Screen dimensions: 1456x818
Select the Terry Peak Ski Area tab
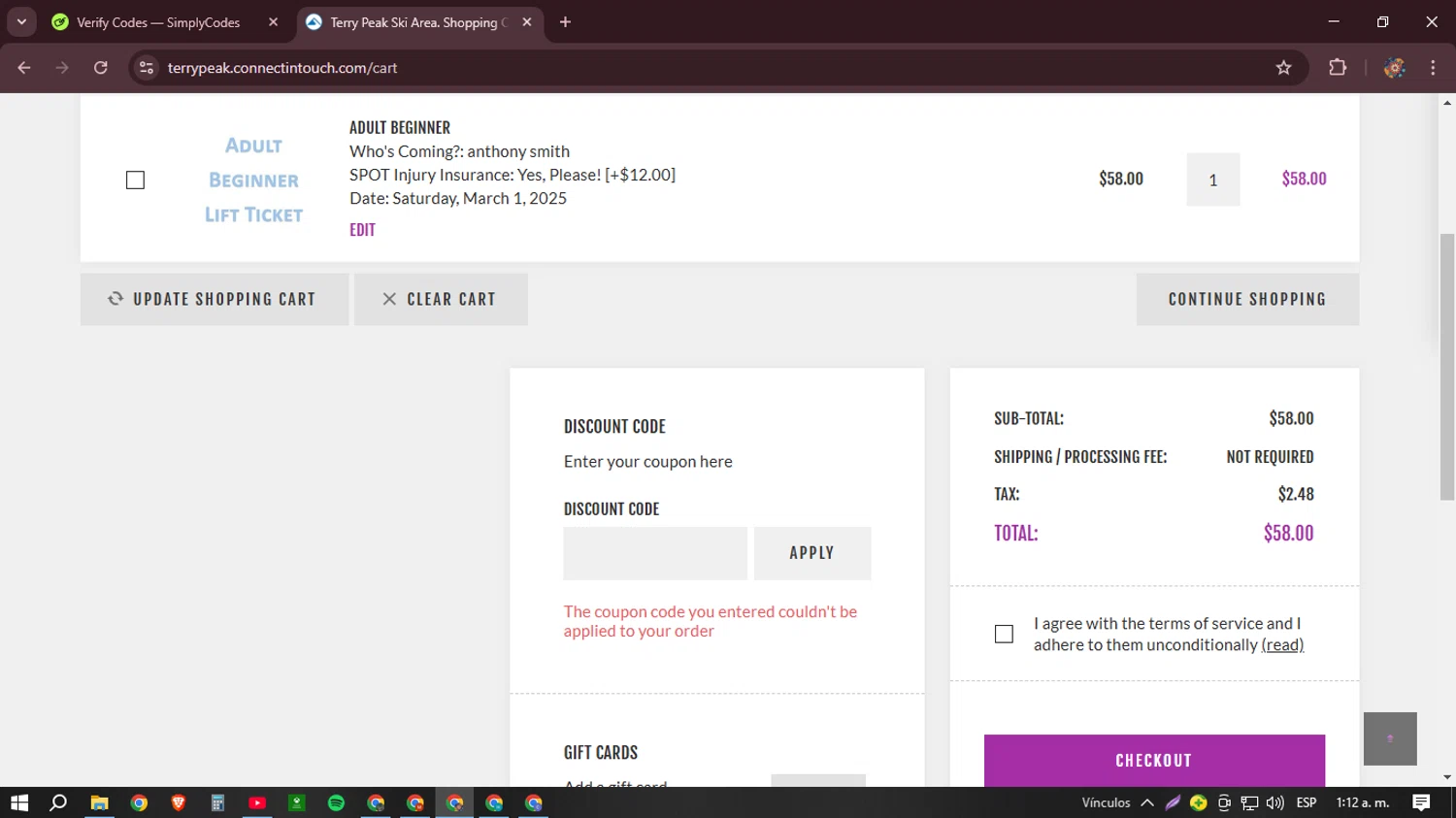tap(419, 22)
